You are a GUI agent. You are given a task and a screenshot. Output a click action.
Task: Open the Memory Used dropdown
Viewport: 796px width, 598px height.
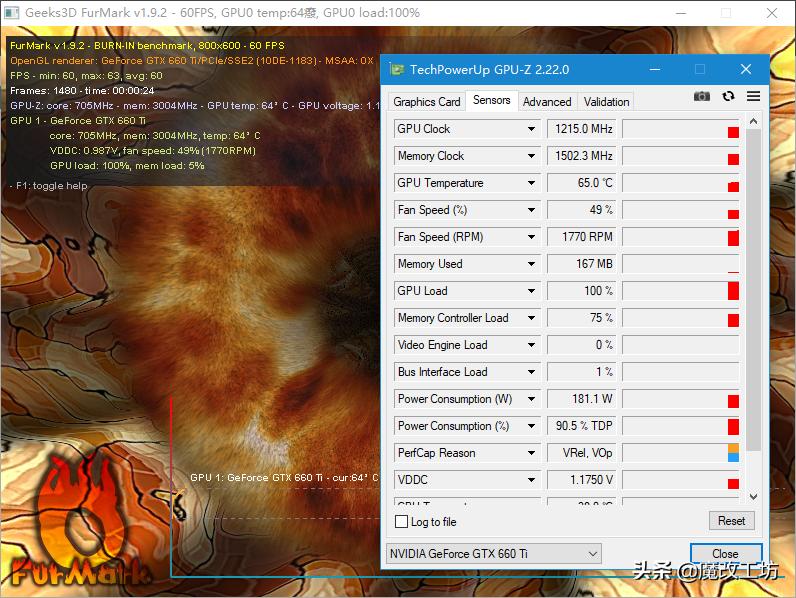point(531,264)
